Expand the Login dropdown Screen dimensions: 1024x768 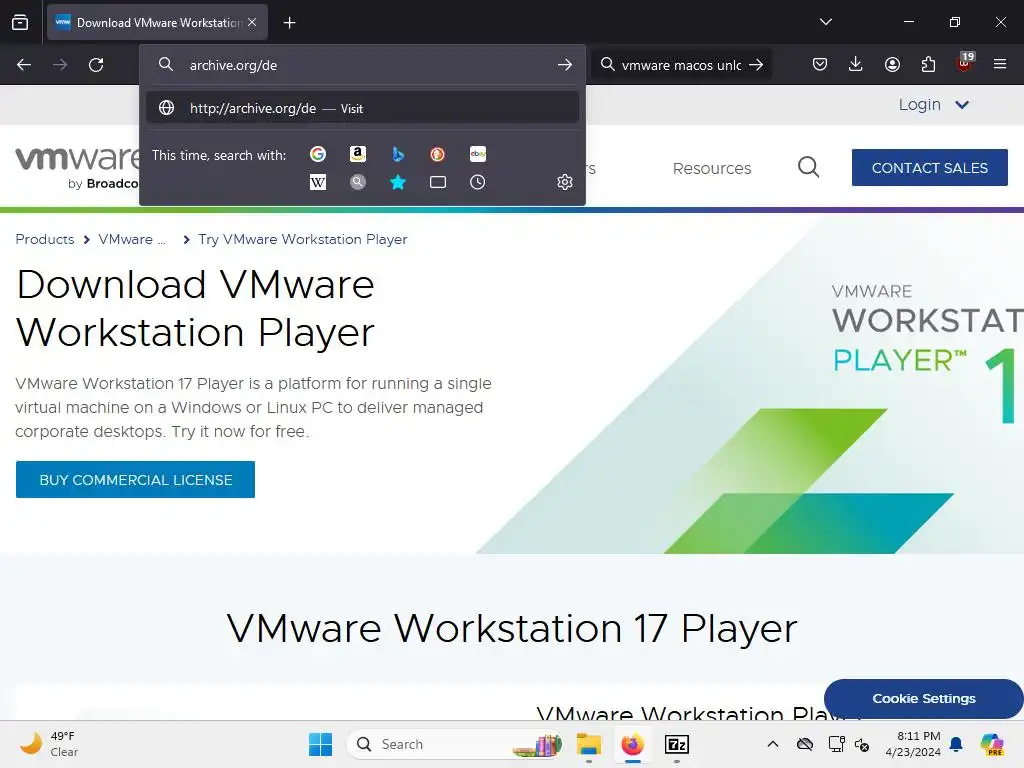tap(933, 104)
